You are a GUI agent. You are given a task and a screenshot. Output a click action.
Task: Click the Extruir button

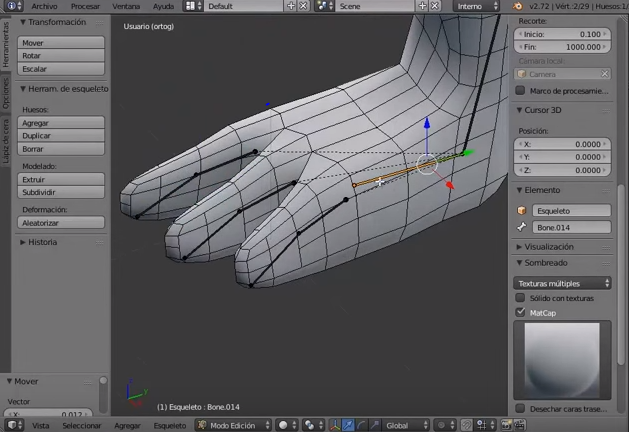coord(61,179)
